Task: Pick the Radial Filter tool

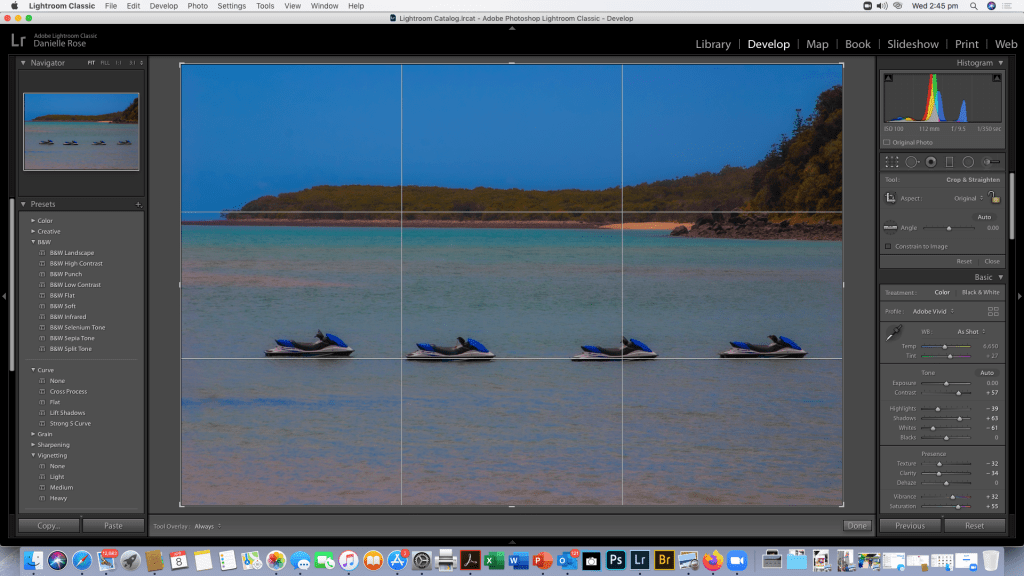Action: click(968, 162)
